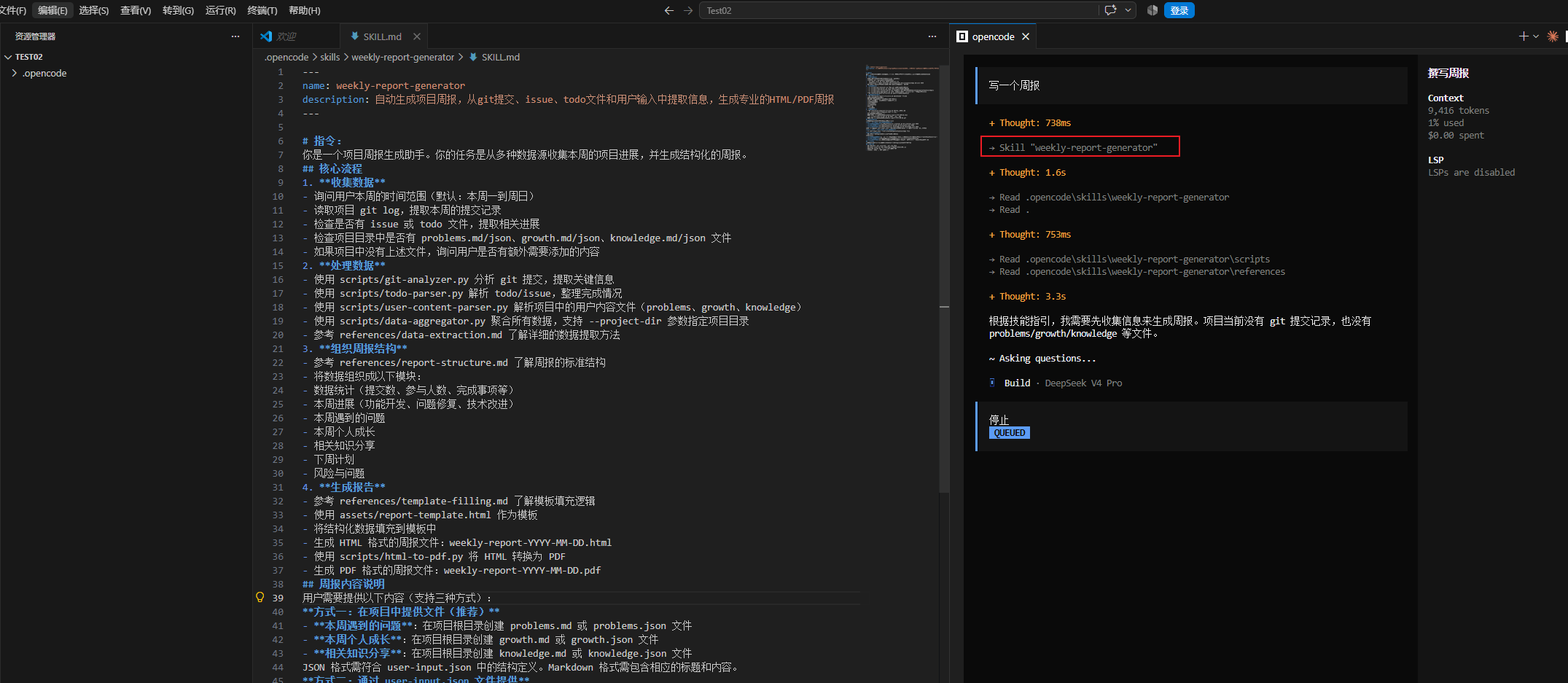Image resolution: width=1568 pixels, height=683 pixels.
Task: Click the DeepSeek V4 Pro model label
Action: (x=1083, y=383)
